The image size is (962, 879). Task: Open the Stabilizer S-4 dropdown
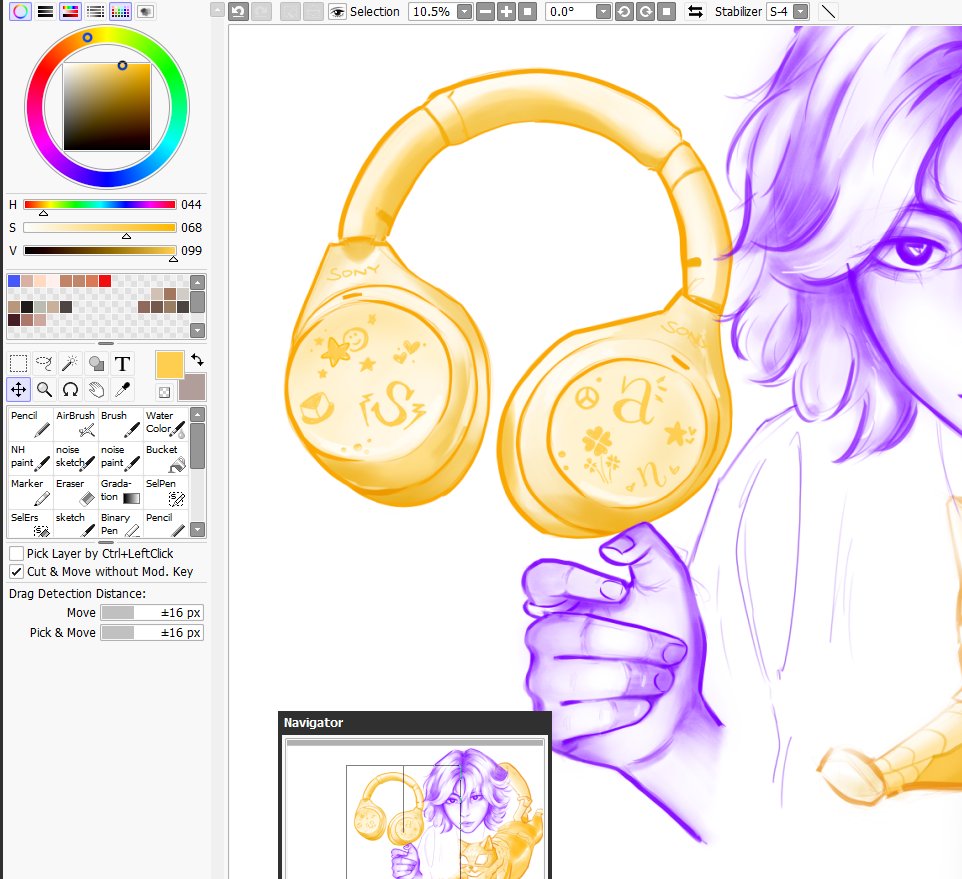pos(800,12)
